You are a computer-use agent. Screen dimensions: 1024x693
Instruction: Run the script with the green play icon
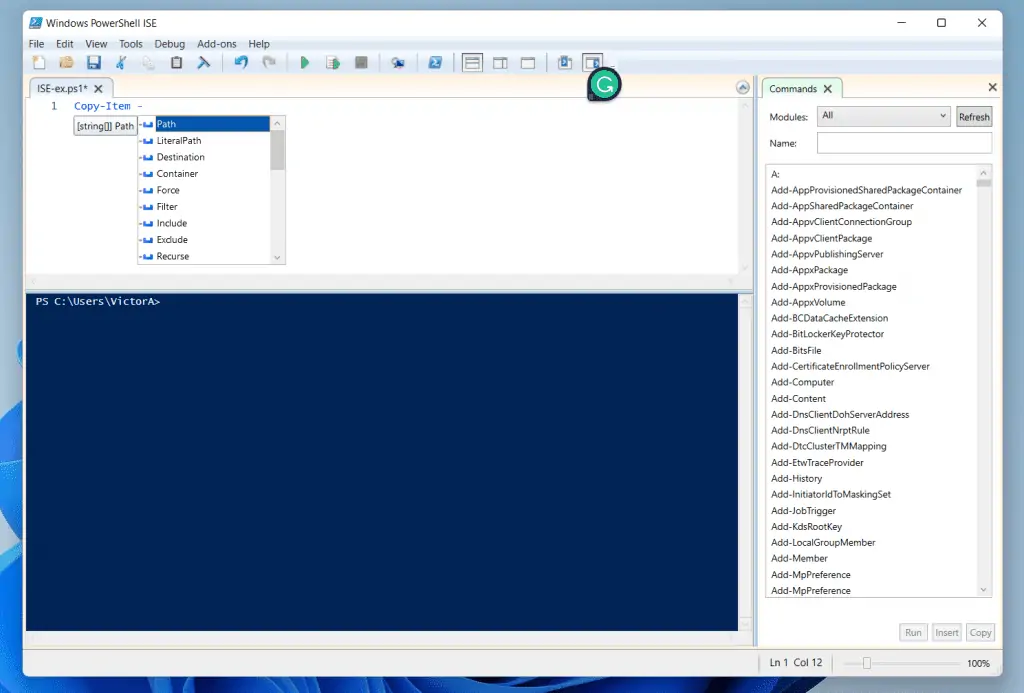point(304,63)
